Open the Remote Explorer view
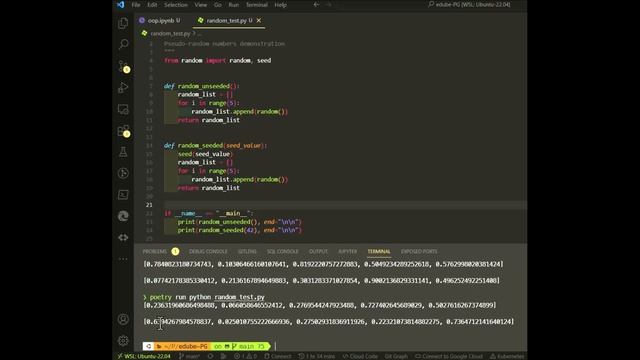 click(123, 109)
